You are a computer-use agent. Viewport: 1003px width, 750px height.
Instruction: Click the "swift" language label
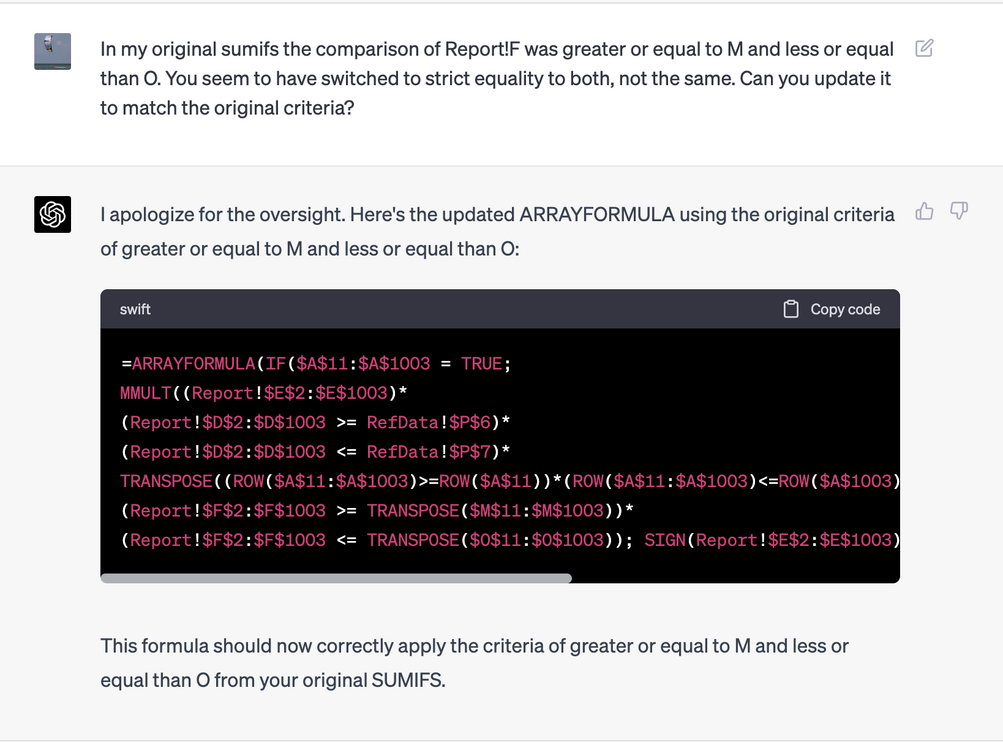point(135,309)
